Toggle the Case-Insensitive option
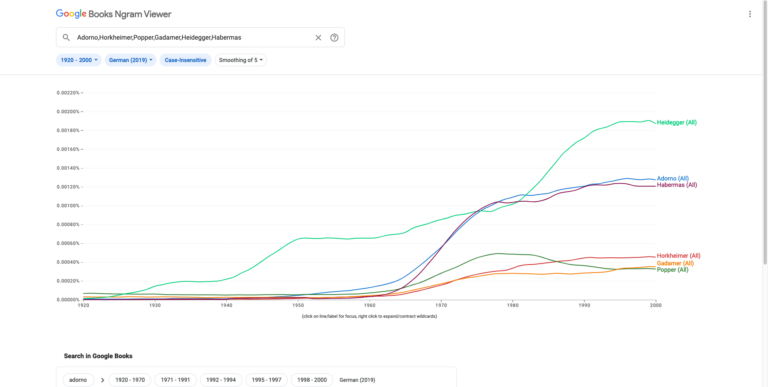The width and height of the screenshot is (768, 387). 185,60
